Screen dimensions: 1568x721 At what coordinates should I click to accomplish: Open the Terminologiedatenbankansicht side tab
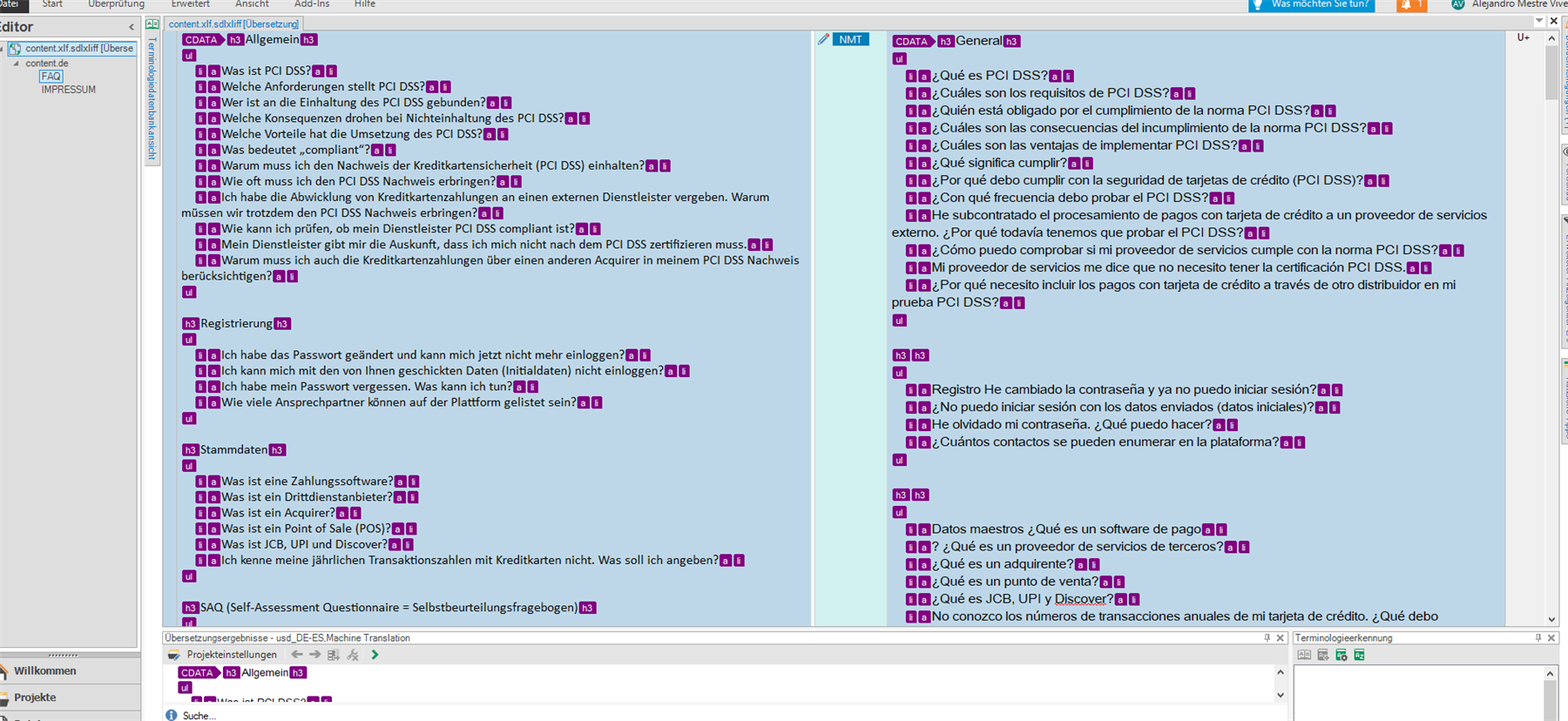(152, 98)
